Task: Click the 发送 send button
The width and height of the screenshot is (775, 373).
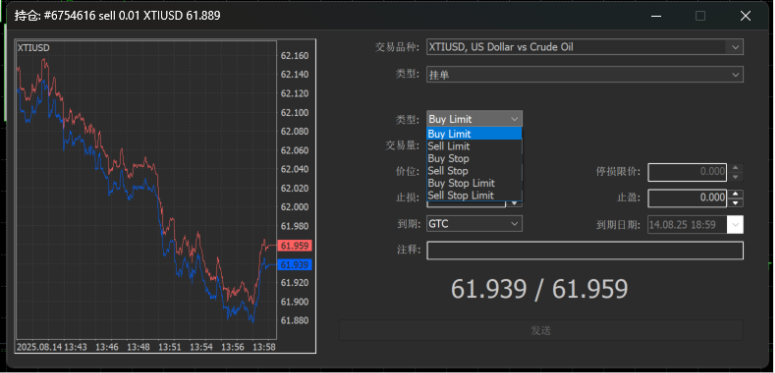Action: point(541,331)
